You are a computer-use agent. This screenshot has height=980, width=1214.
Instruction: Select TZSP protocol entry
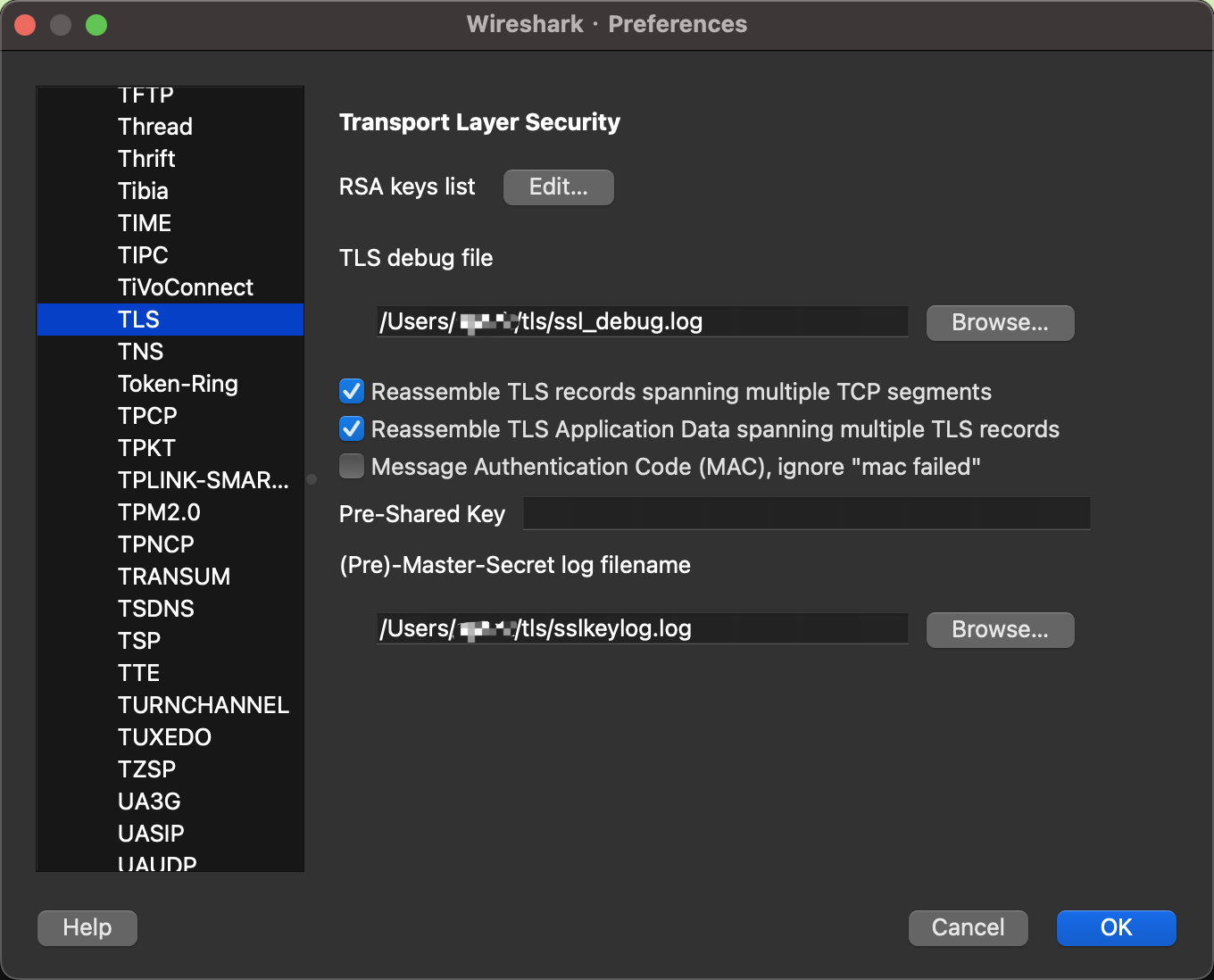(170, 769)
